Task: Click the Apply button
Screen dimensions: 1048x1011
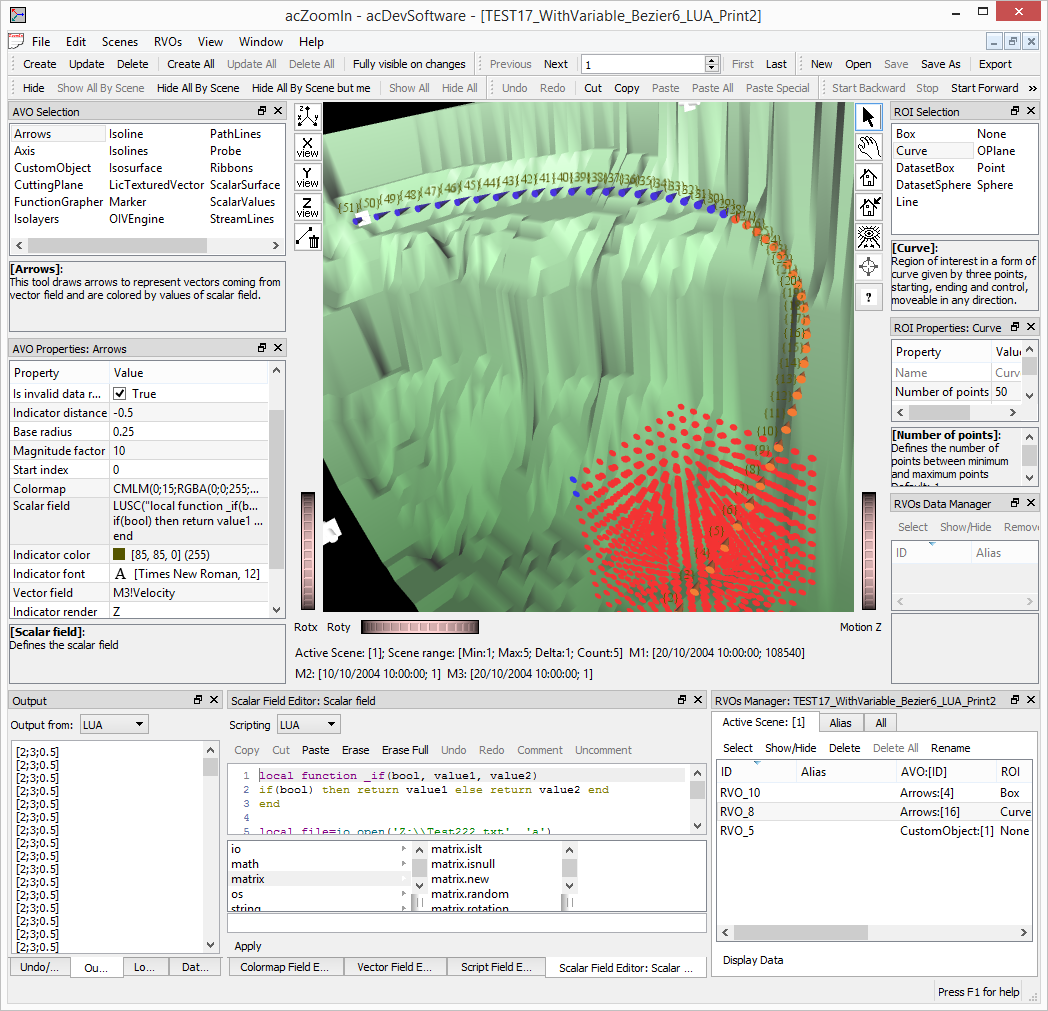Action: click(x=248, y=946)
